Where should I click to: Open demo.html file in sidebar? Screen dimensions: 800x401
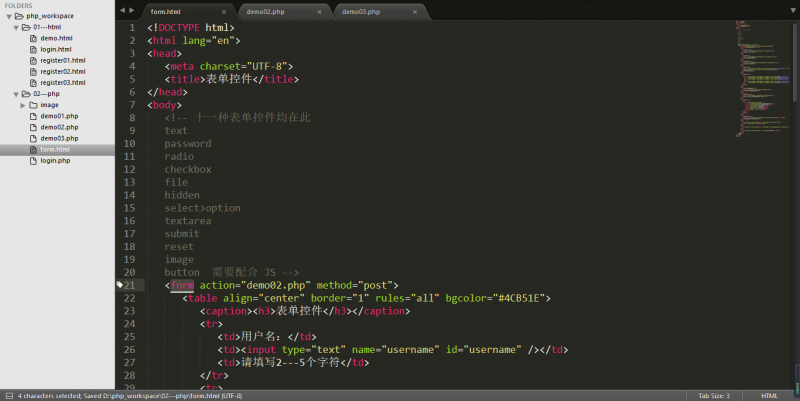click(x=56, y=38)
